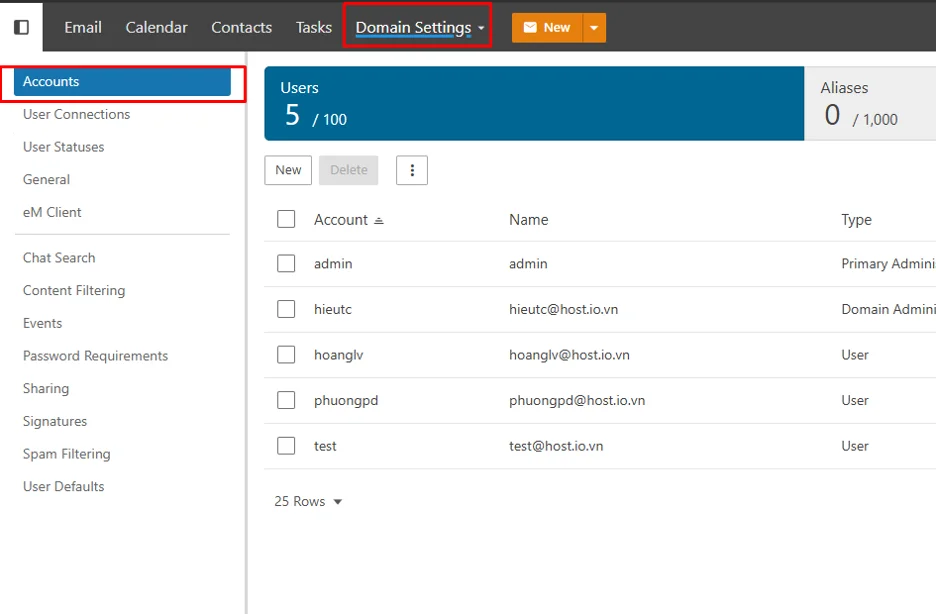The image size is (936, 614).
Task: Switch to the Calendar tab
Action: (156, 27)
